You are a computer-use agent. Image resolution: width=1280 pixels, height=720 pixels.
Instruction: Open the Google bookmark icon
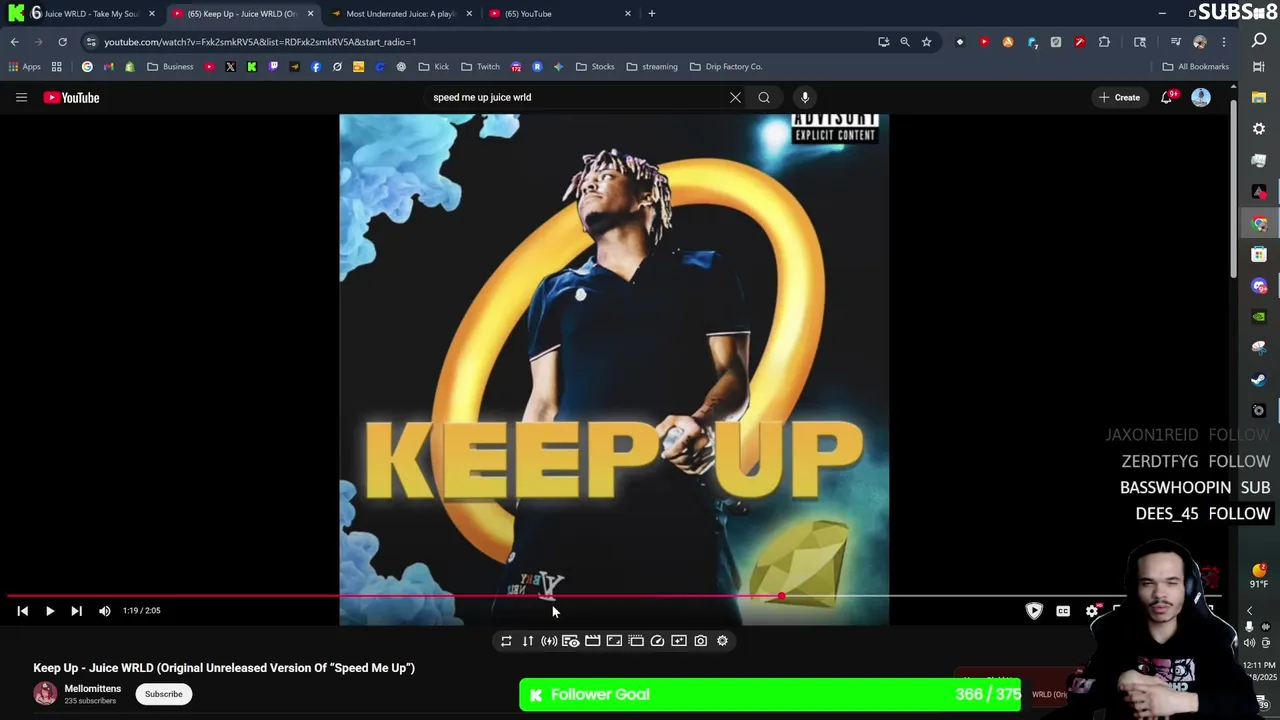point(87,67)
